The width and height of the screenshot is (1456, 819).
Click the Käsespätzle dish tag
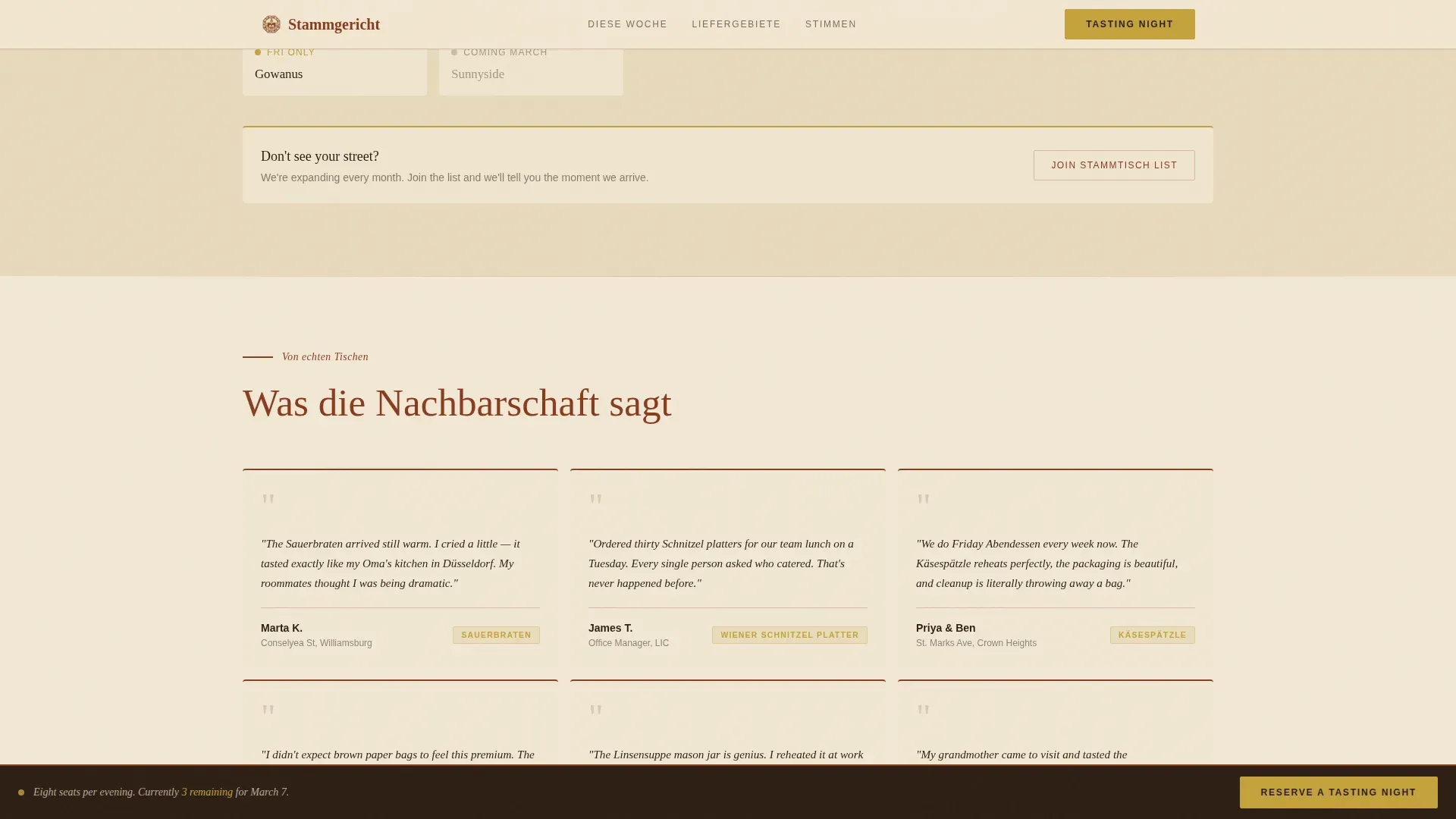[x=1152, y=635]
